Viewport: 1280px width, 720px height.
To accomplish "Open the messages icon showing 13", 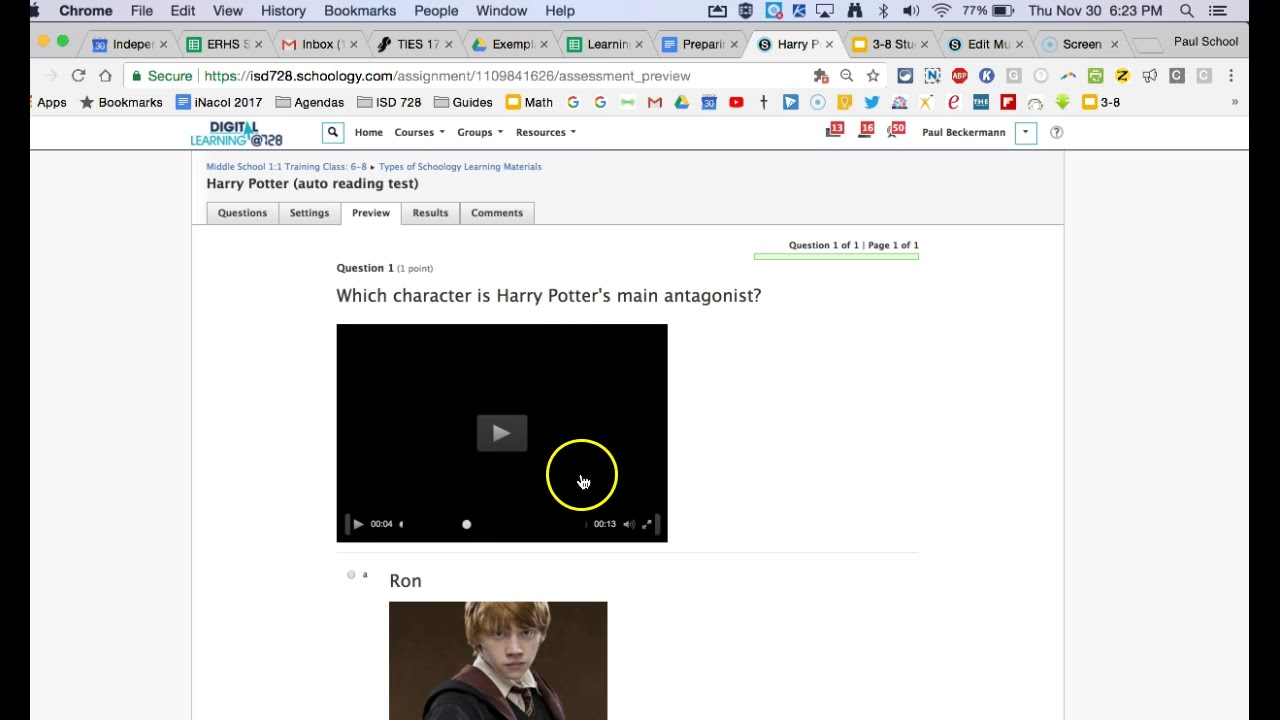I will [x=835, y=130].
